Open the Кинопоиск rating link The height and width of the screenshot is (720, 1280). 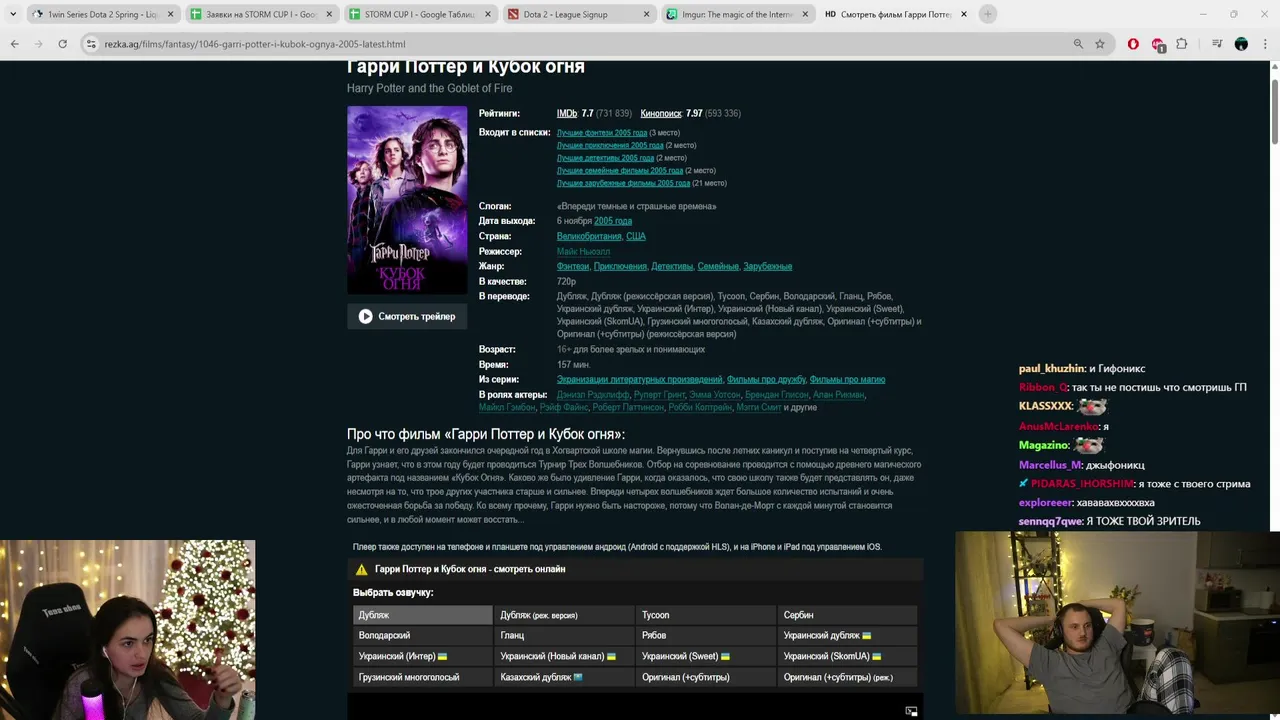pyautogui.click(x=661, y=113)
